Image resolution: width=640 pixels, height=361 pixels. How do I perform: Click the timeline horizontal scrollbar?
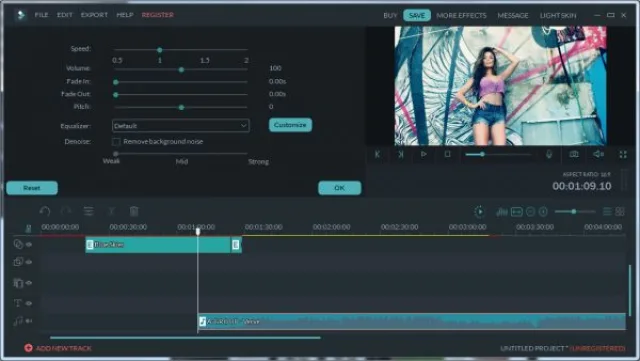pos(185,338)
